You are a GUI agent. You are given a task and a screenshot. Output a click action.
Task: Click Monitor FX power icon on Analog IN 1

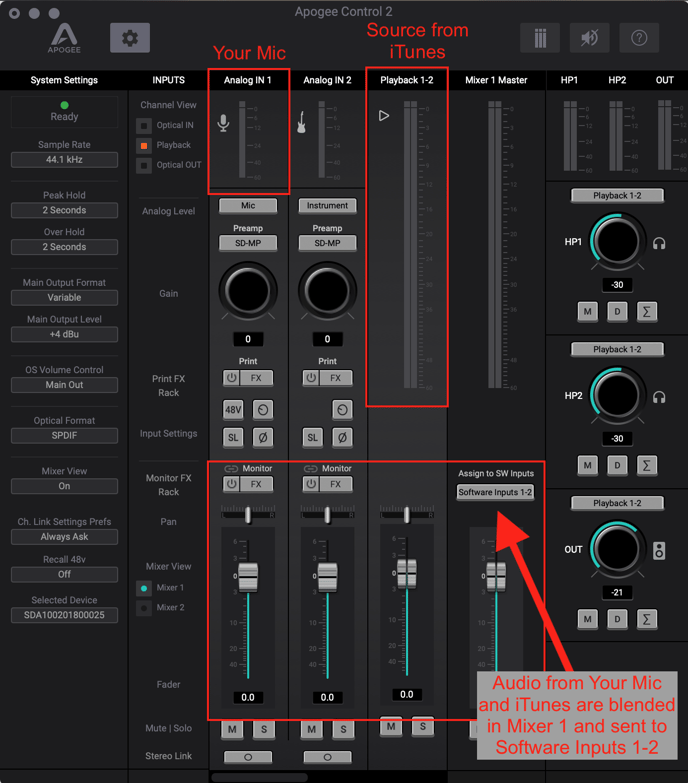click(x=231, y=484)
